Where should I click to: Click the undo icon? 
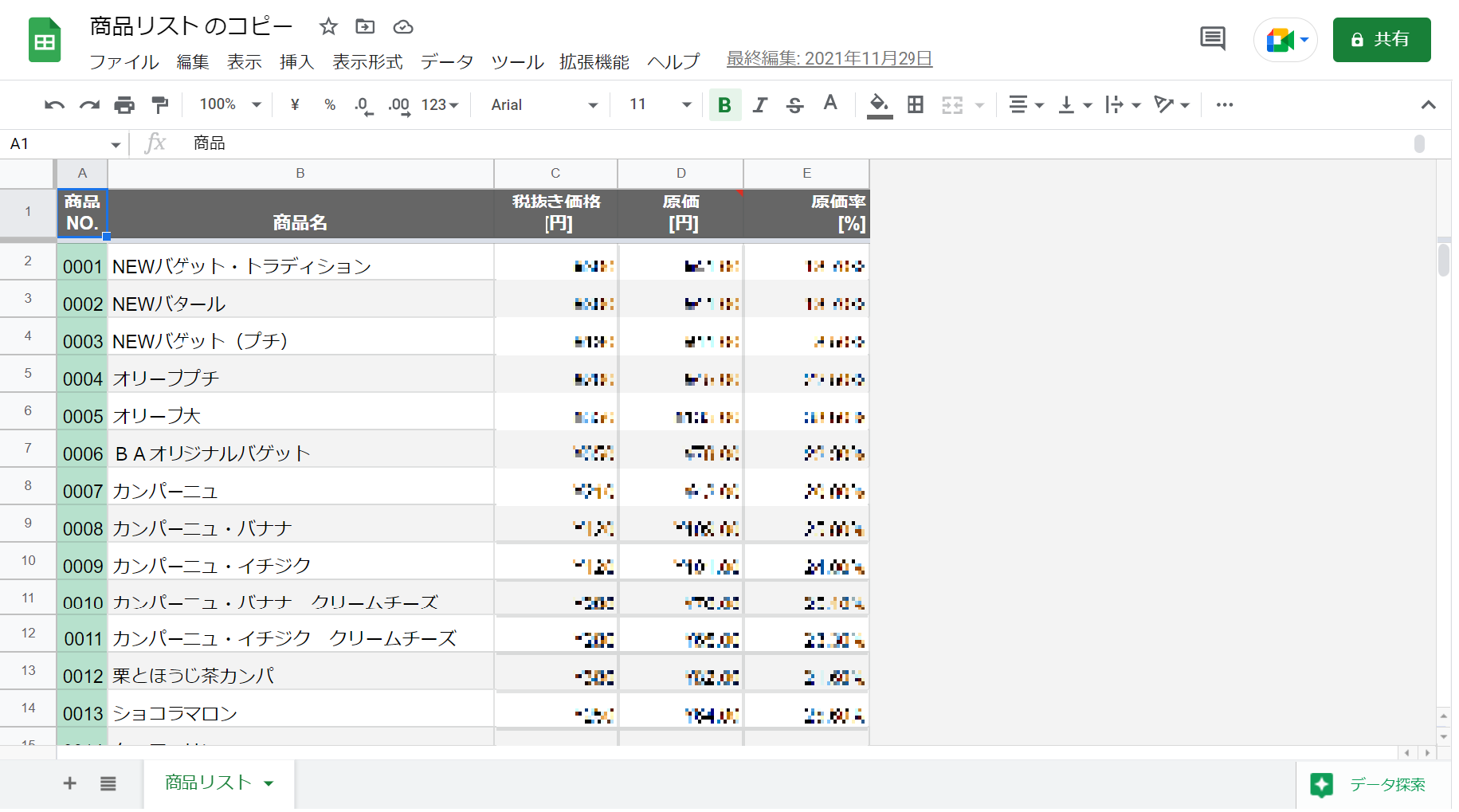pos(54,105)
